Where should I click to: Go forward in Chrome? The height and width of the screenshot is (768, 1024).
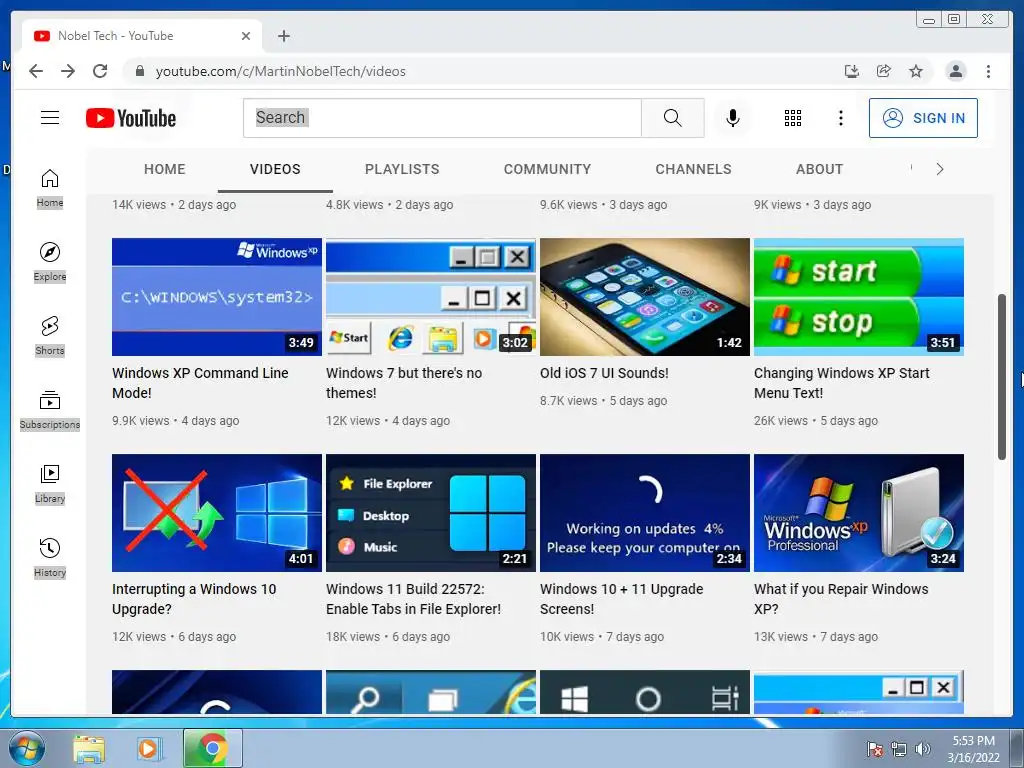click(68, 71)
